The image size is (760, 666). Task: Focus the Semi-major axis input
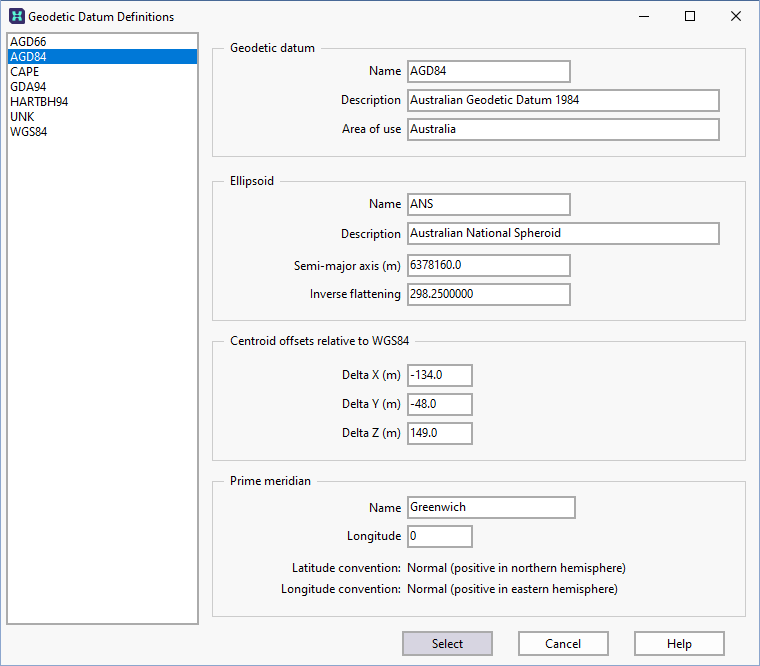point(488,265)
